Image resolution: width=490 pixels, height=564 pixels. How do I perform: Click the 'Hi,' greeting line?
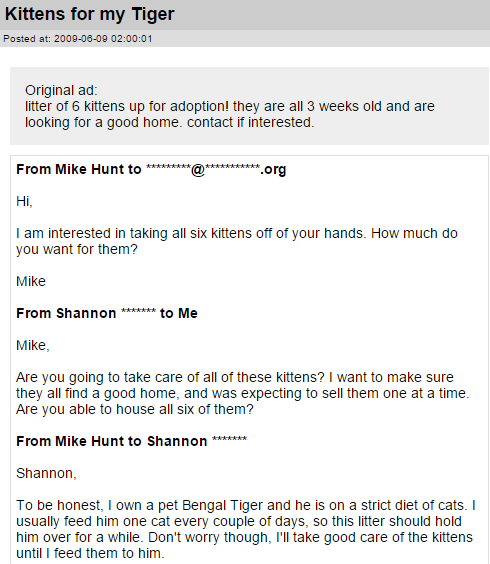[24, 201]
